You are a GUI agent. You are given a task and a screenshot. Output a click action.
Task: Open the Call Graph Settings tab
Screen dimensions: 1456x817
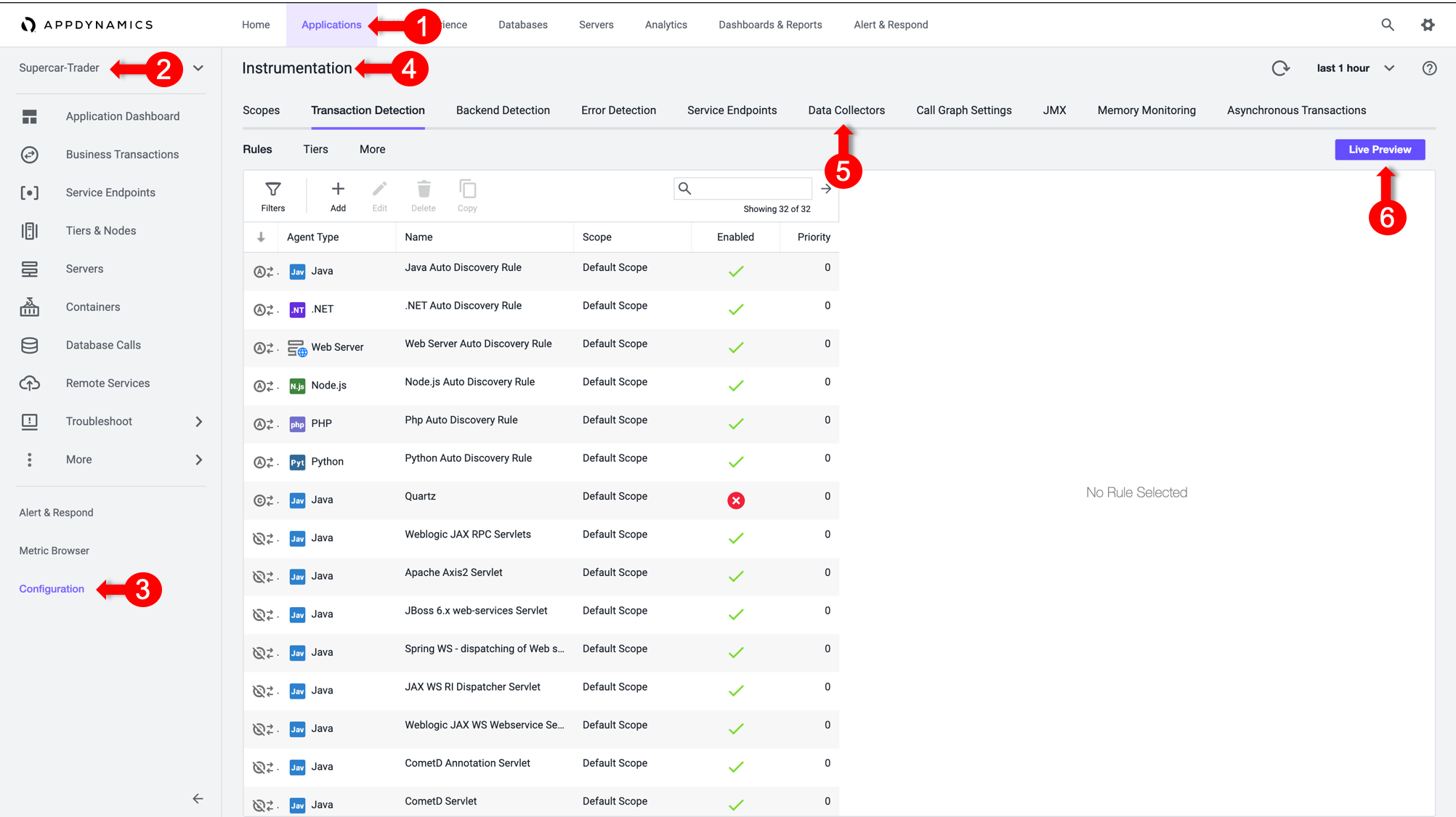point(963,110)
